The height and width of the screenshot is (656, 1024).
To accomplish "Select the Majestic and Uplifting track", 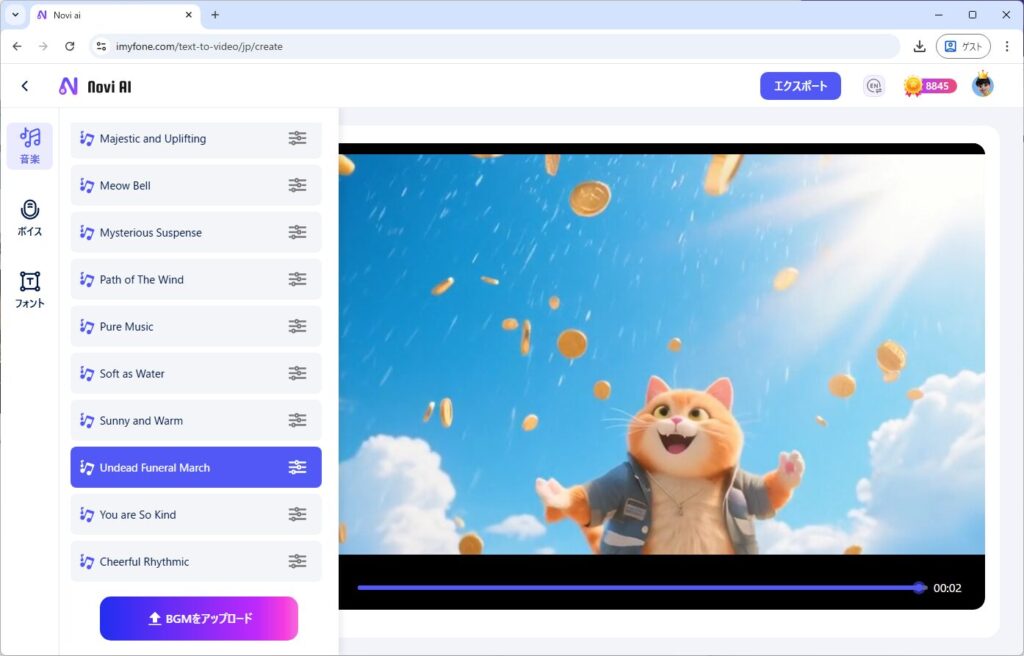I will click(153, 139).
